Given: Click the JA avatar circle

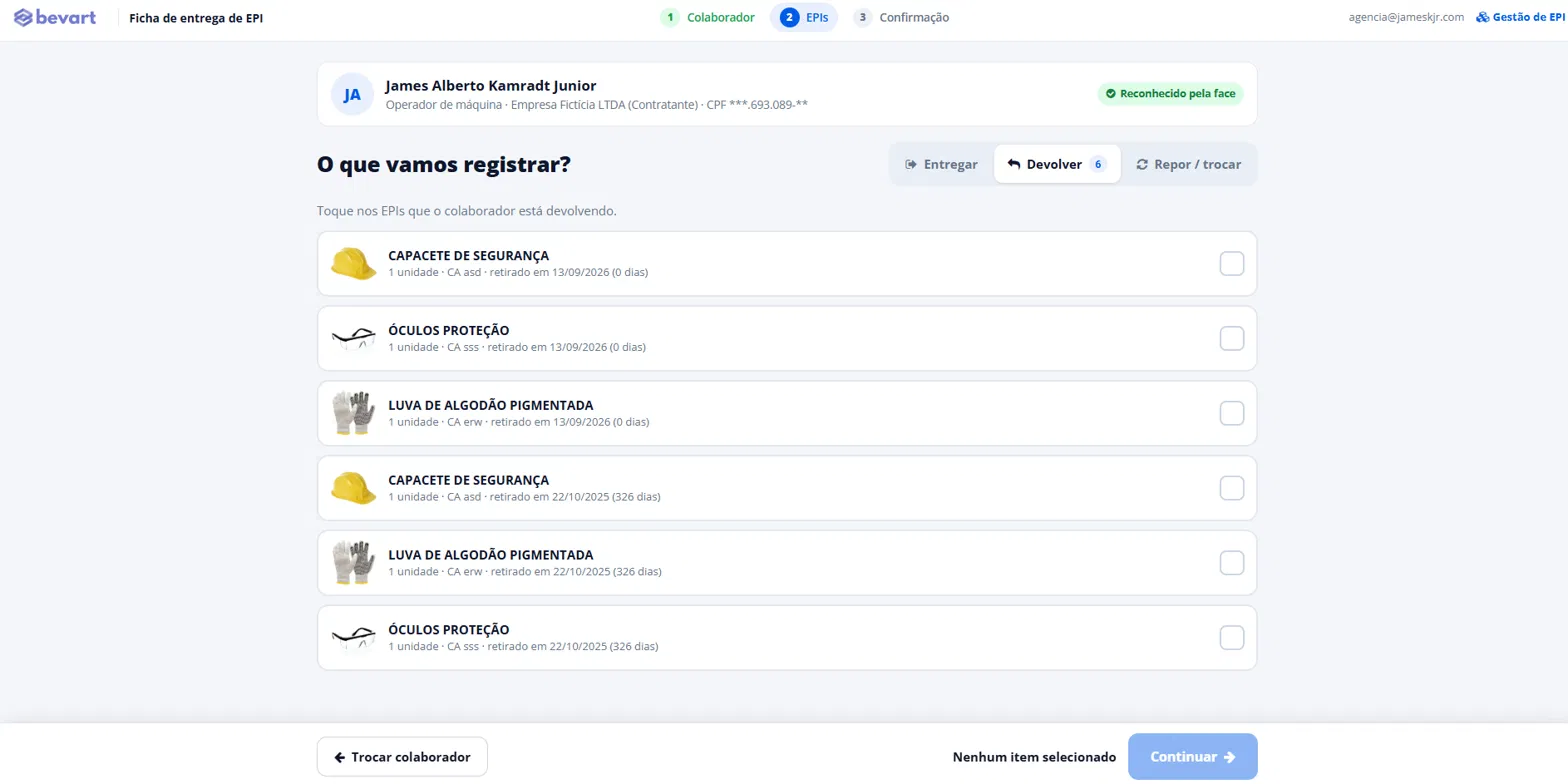Looking at the screenshot, I should 352,95.
